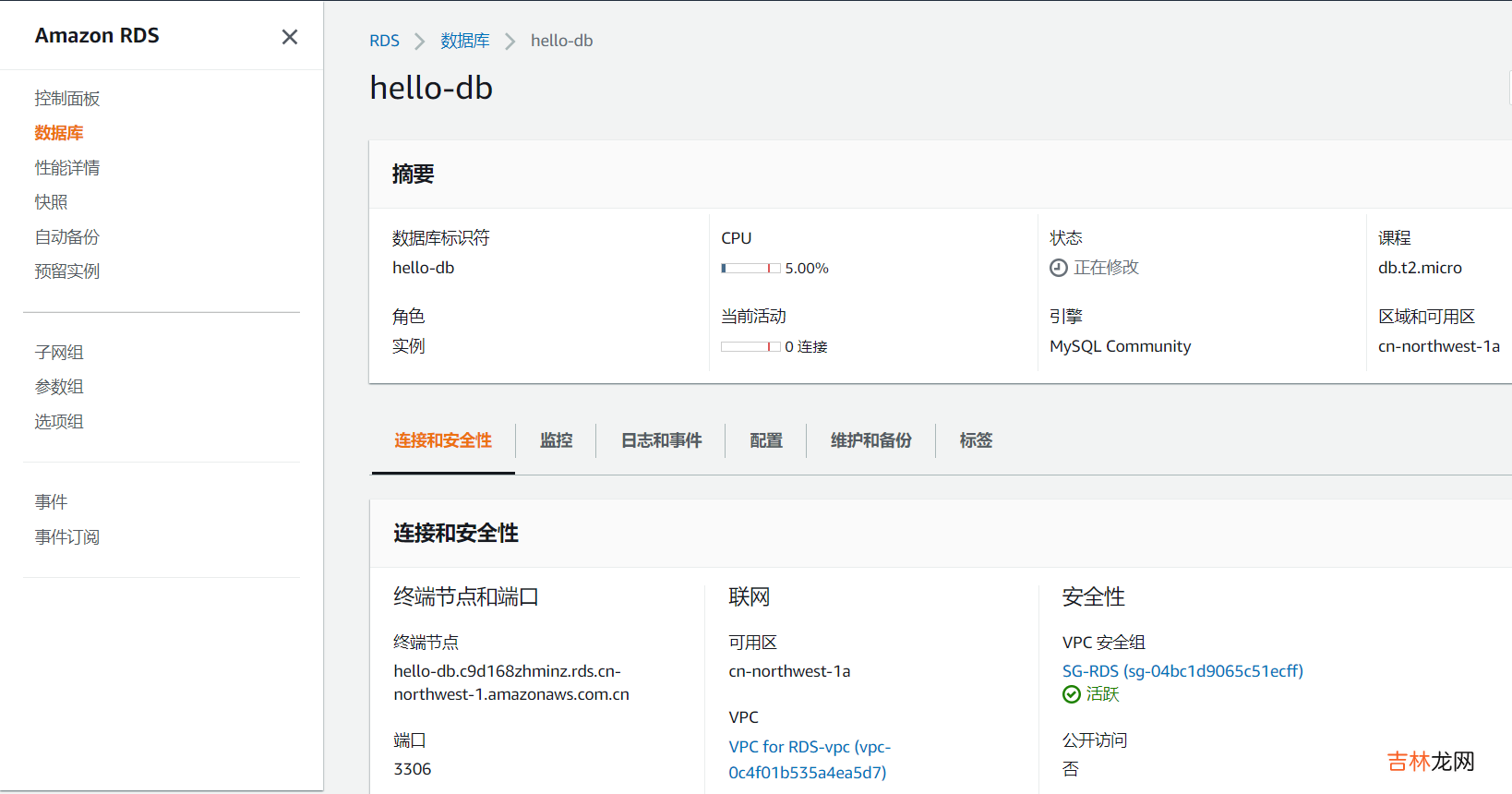This screenshot has height=794, width=1512.
Task: Select 数据库 in the sidebar
Action: click(x=59, y=133)
